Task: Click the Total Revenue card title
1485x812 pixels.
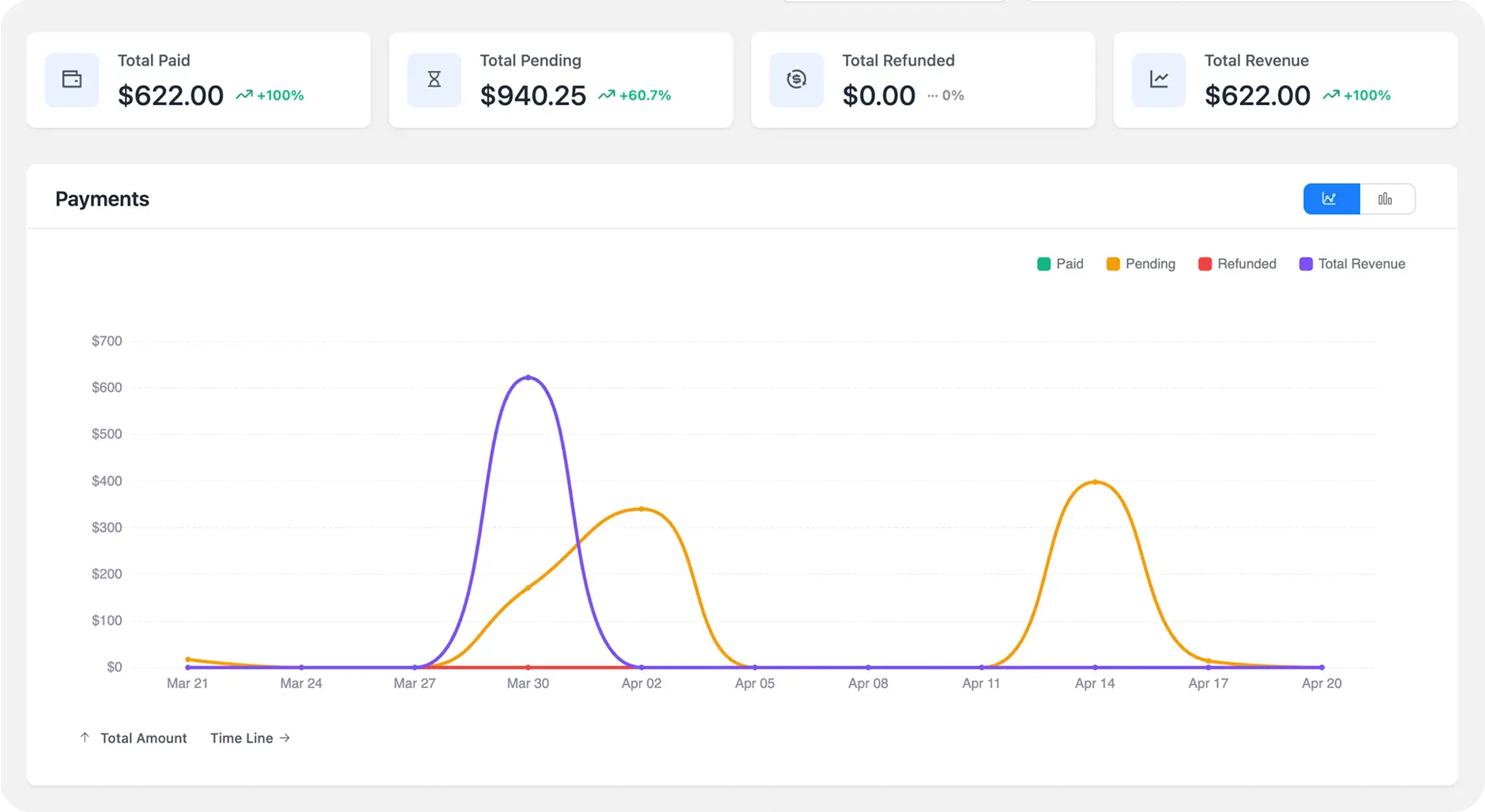Action: click(1256, 61)
